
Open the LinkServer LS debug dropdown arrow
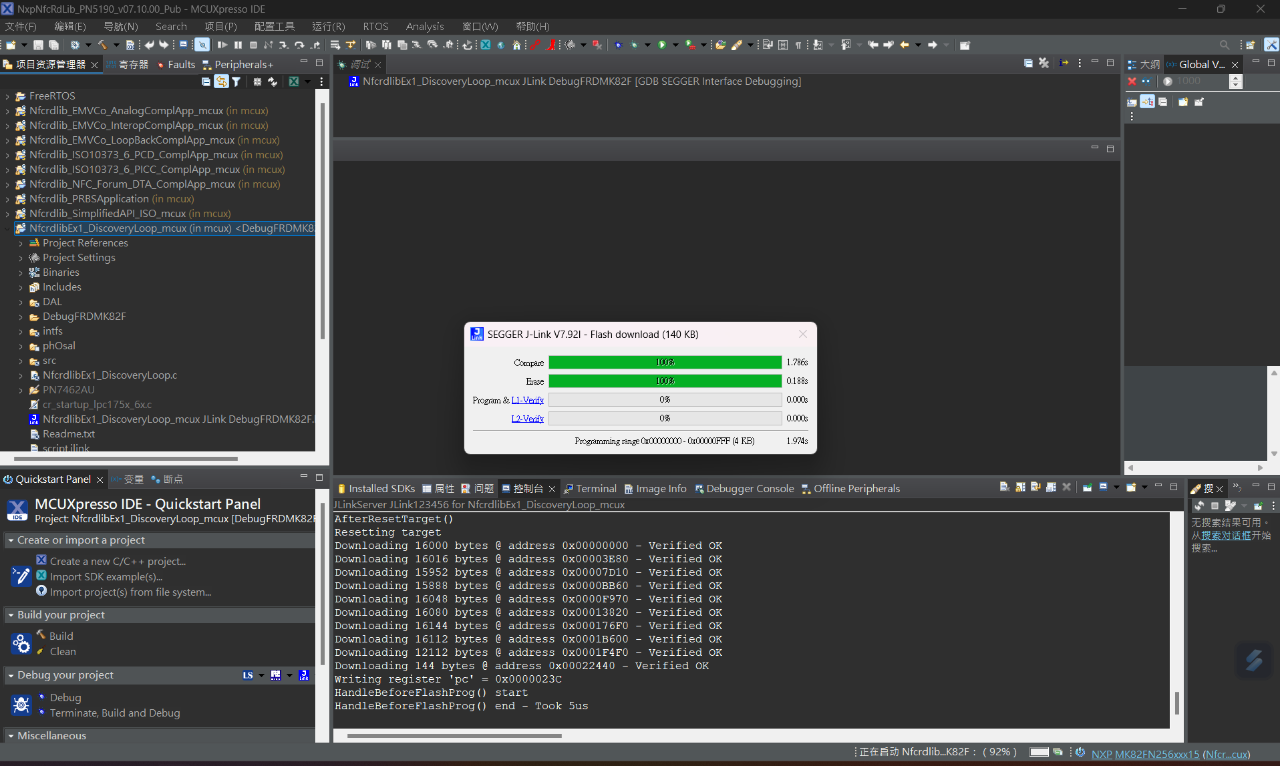pyautogui.click(x=261, y=676)
